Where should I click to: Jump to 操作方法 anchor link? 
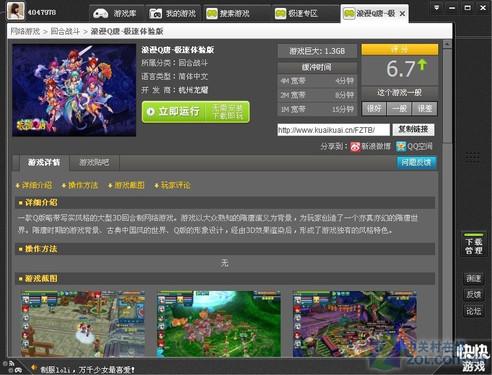click(x=80, y=185)
